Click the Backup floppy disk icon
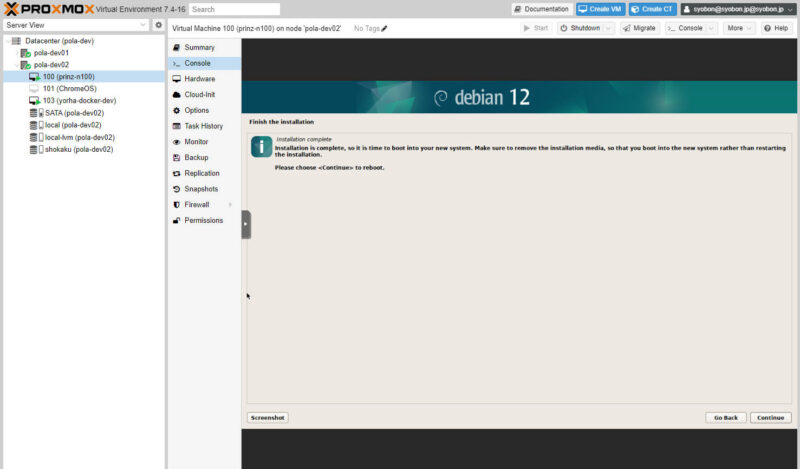800x469 pixels. click(177, 158)
